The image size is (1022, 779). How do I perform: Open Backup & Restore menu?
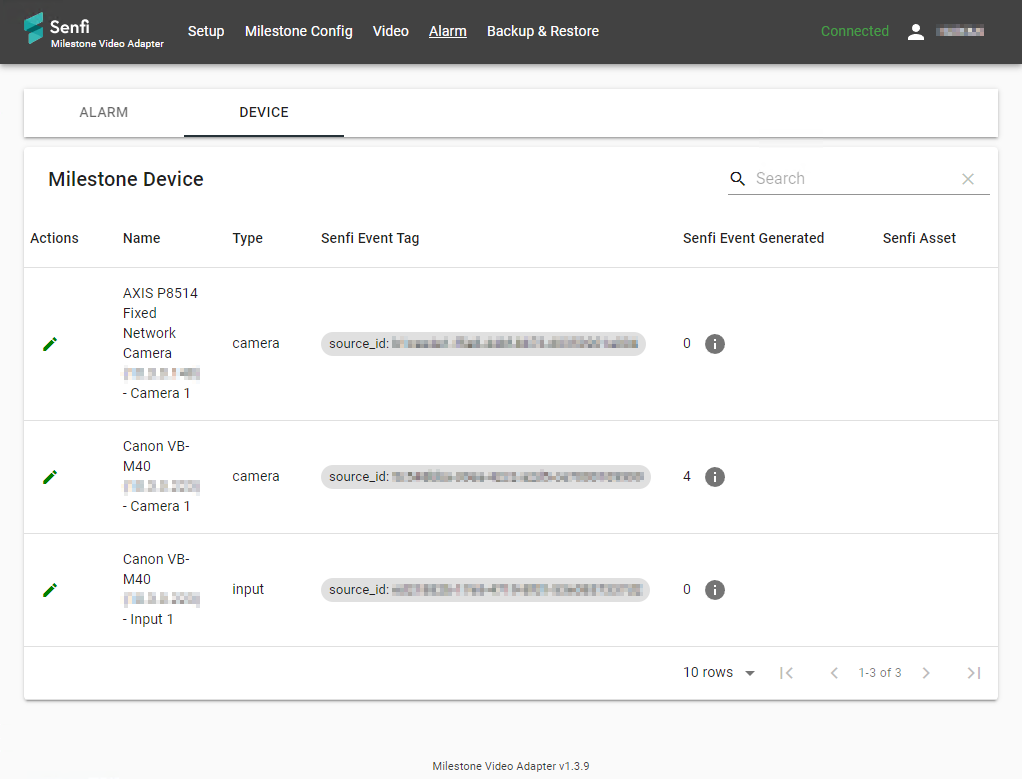[543, 31]
